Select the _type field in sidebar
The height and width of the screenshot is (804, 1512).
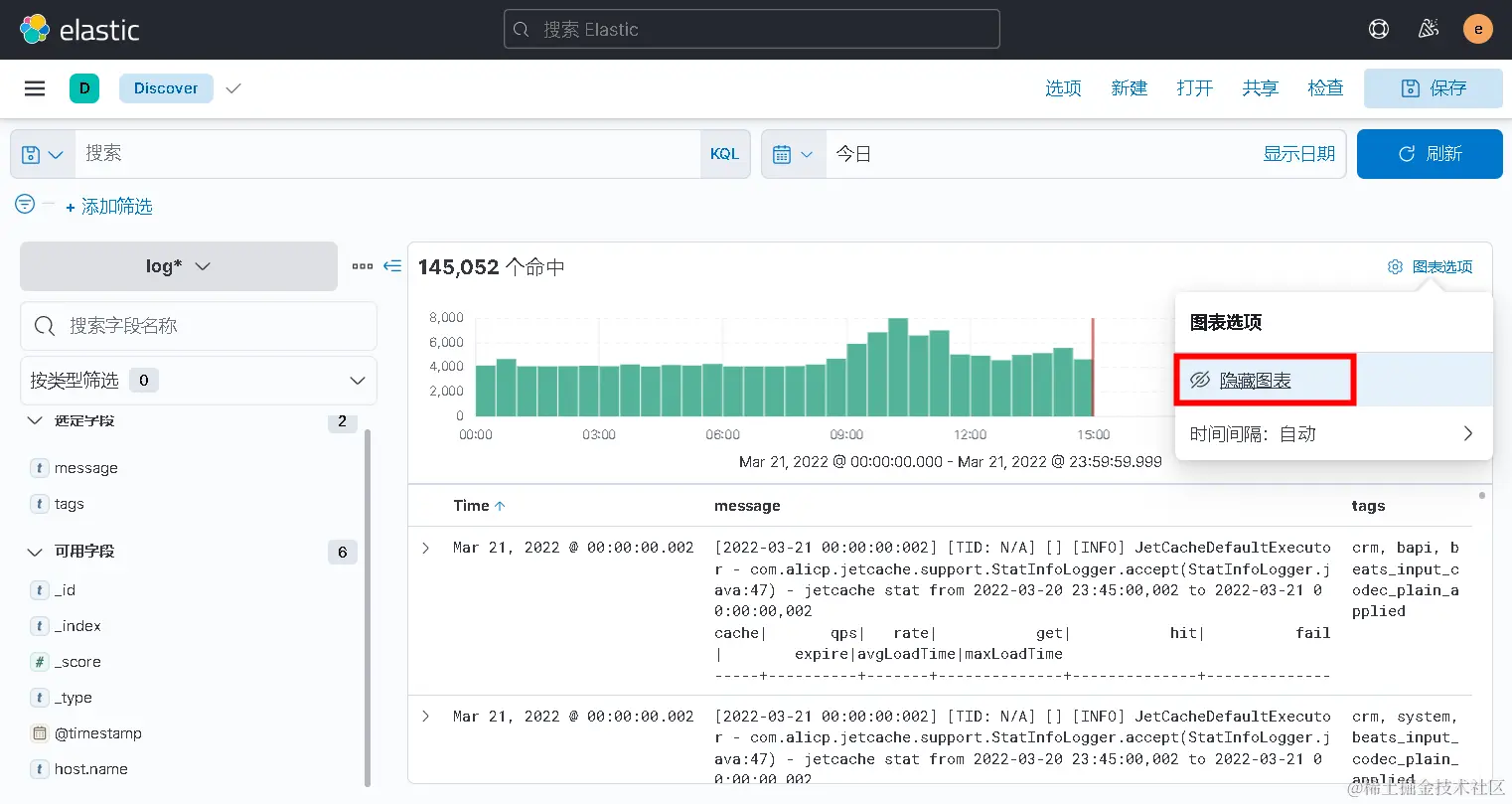[x=74, y=698]
